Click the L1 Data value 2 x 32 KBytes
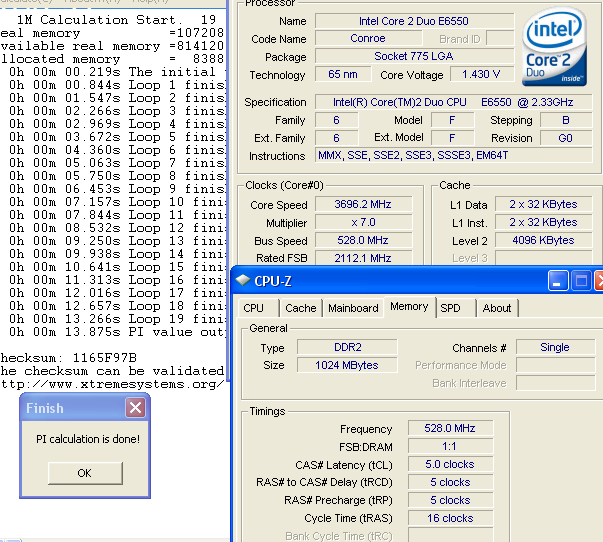The width and height of the screenshot is (603, 542). coord(543,204)
